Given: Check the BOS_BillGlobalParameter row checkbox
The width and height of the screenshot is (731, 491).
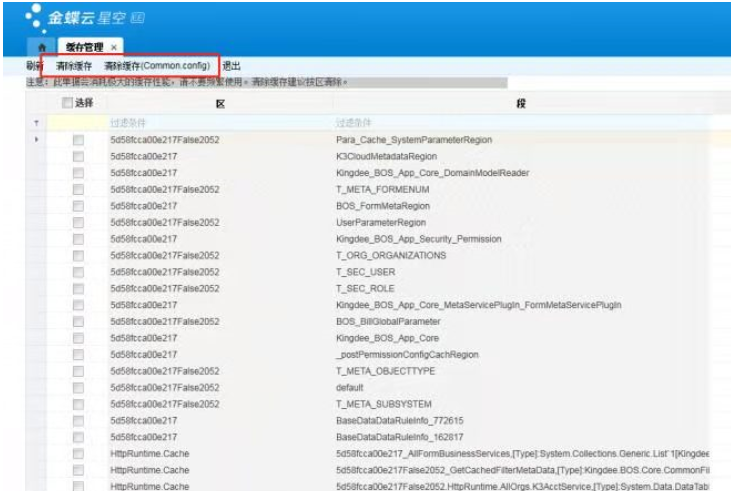Looking at the screenshot, I should pos(78,322).
